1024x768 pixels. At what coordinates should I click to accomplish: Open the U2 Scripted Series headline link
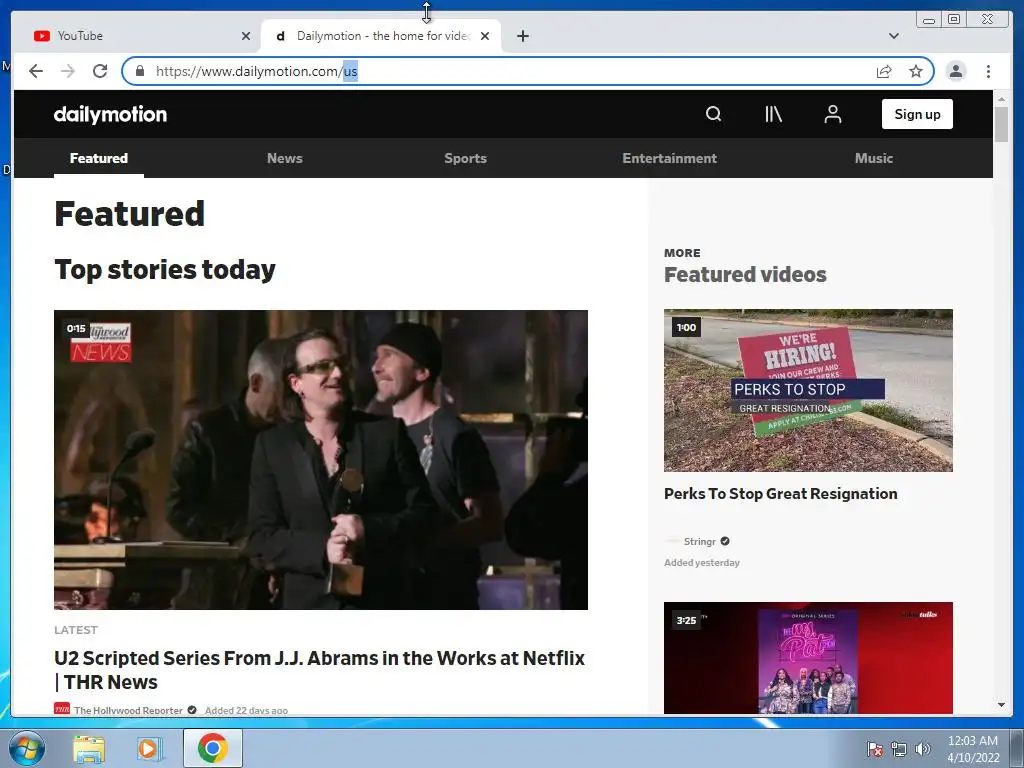[319, 670]
